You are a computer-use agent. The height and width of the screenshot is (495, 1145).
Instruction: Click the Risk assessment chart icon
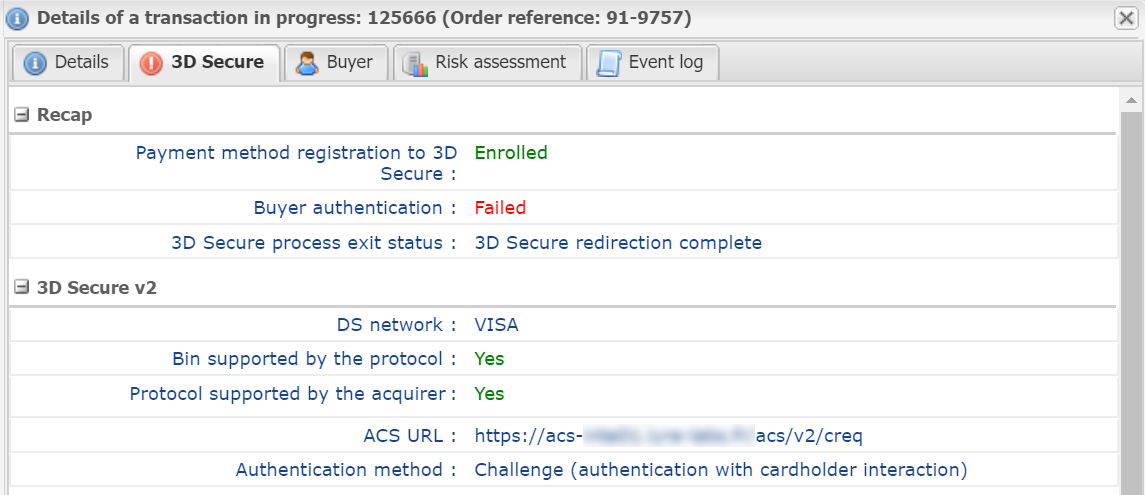[414, 63]
